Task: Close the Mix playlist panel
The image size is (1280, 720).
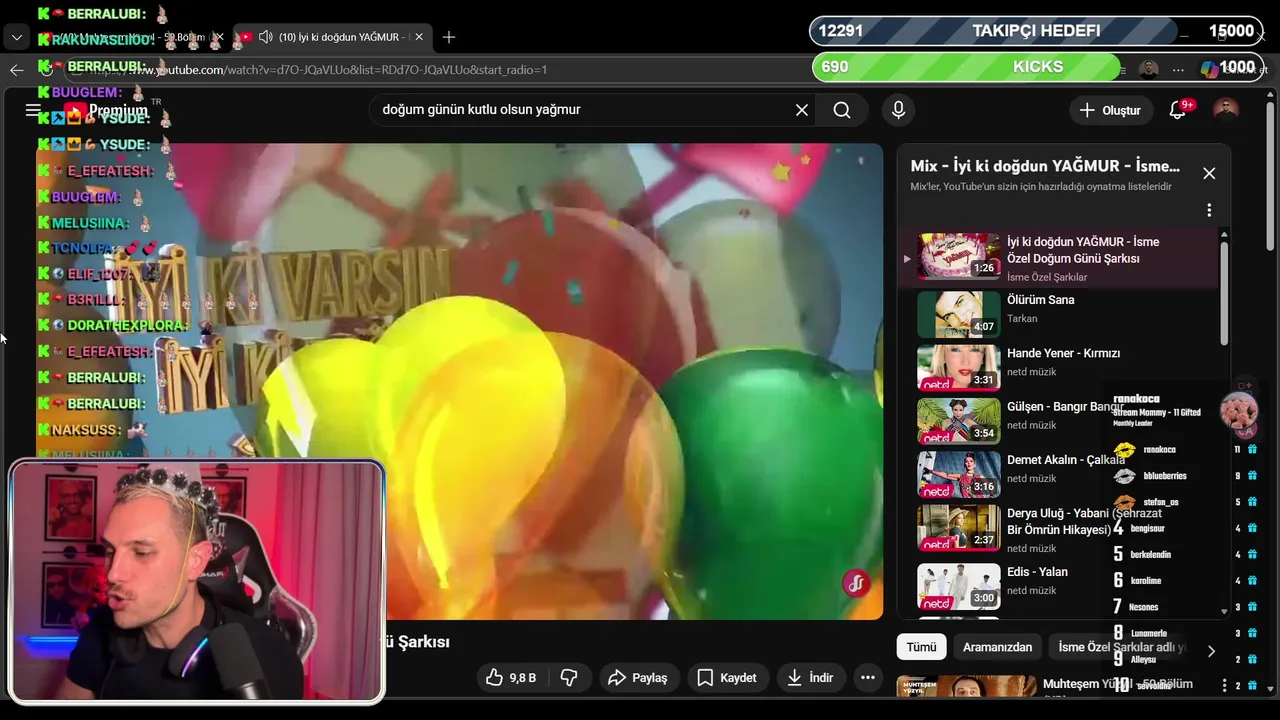Action: [1209, 173]
